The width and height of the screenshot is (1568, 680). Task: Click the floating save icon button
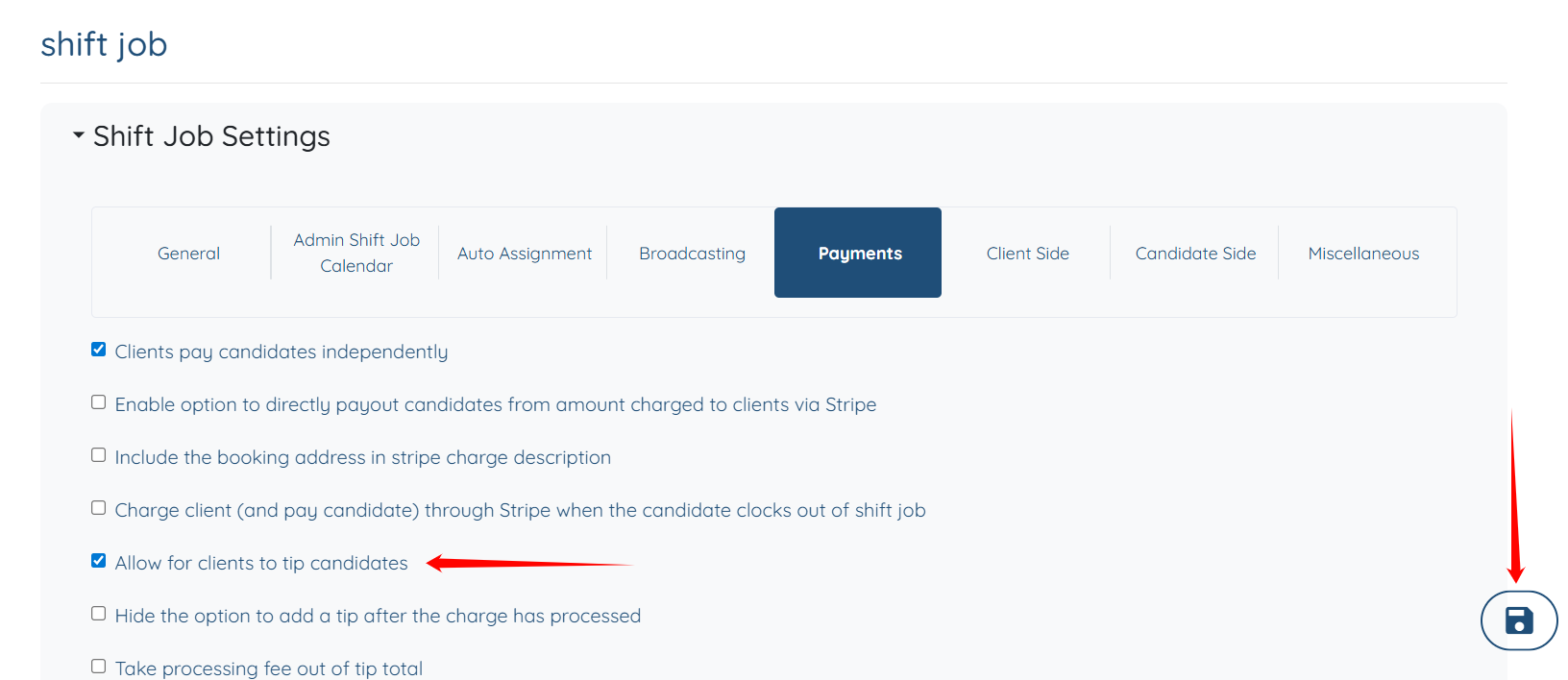[x=1518, y=620]
